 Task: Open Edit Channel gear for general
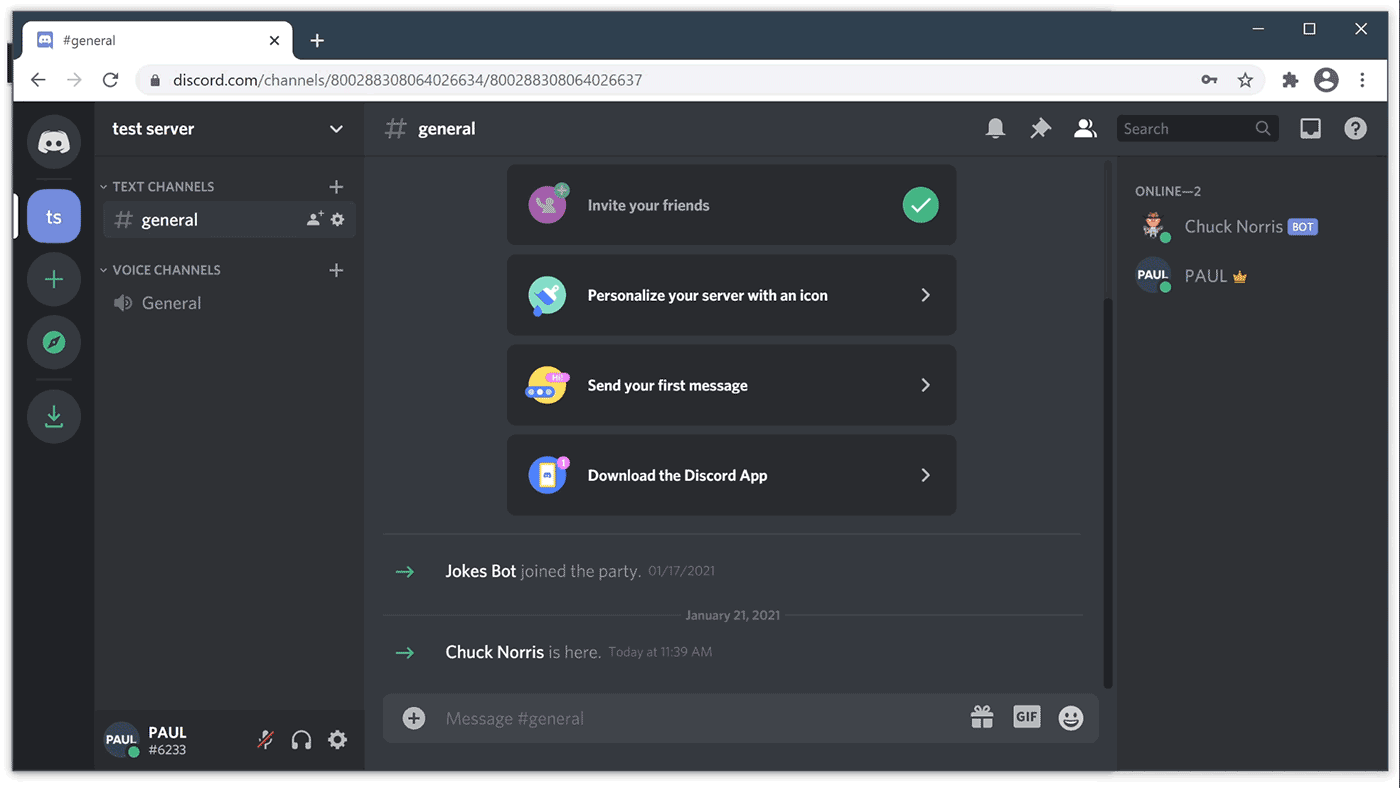point(338,219)
